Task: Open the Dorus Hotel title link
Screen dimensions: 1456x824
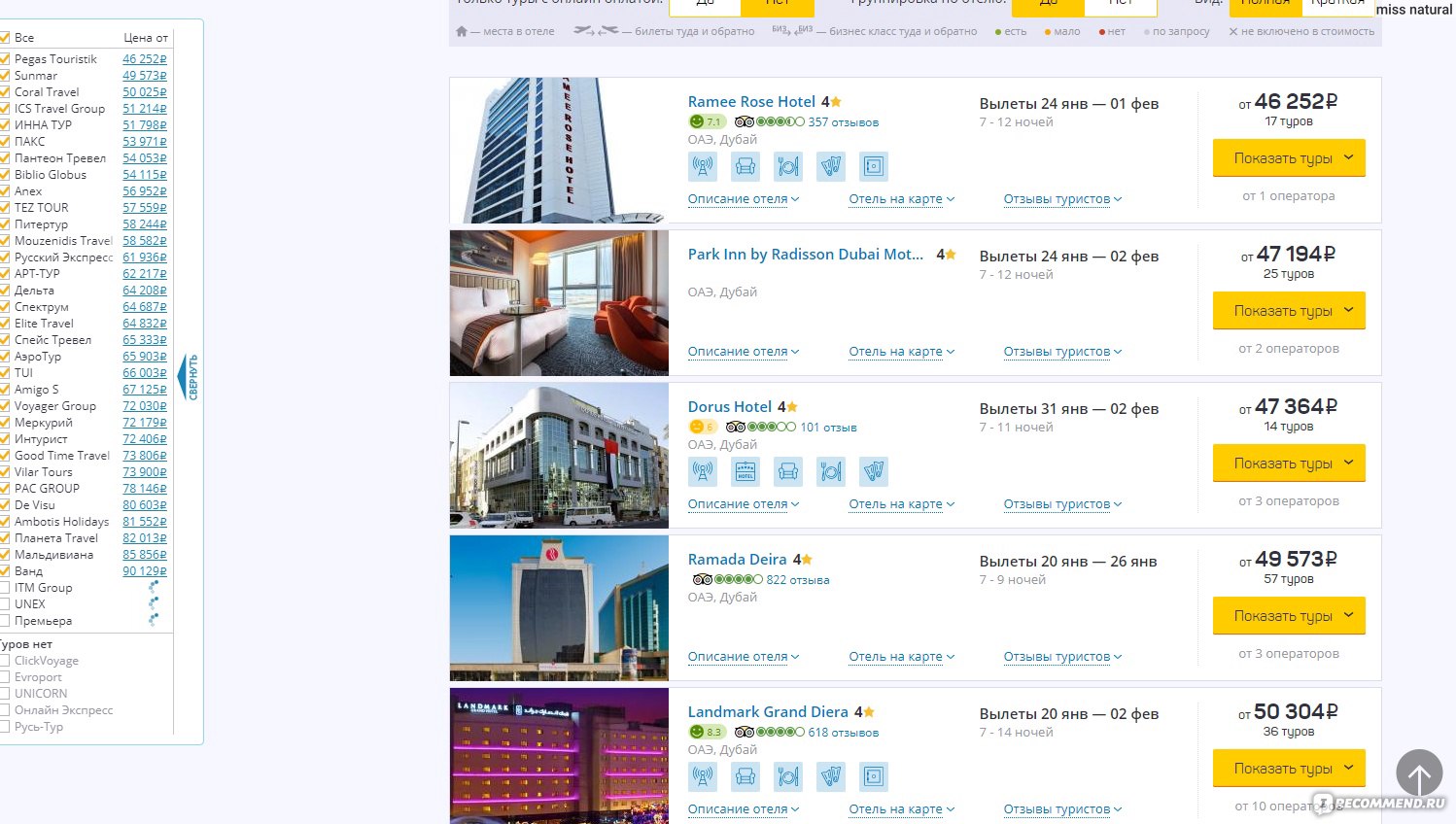Action: point(730,406)
